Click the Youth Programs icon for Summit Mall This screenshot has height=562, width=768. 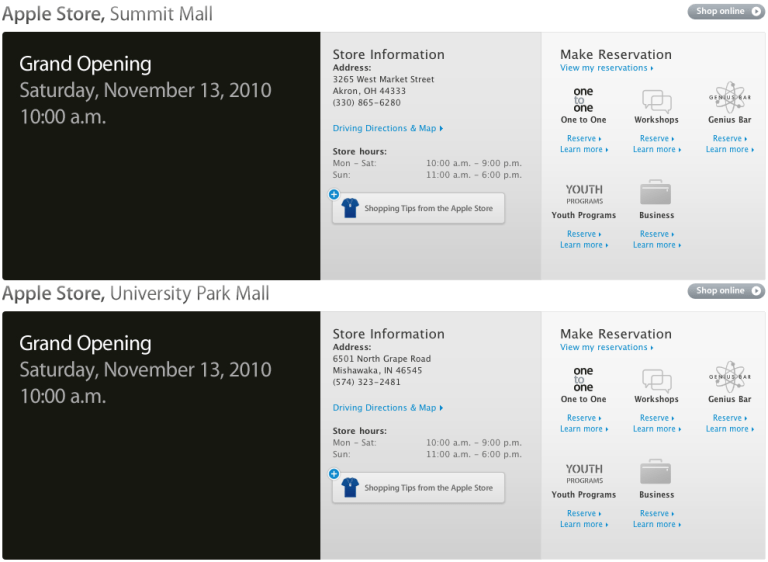tap(584, 194)
